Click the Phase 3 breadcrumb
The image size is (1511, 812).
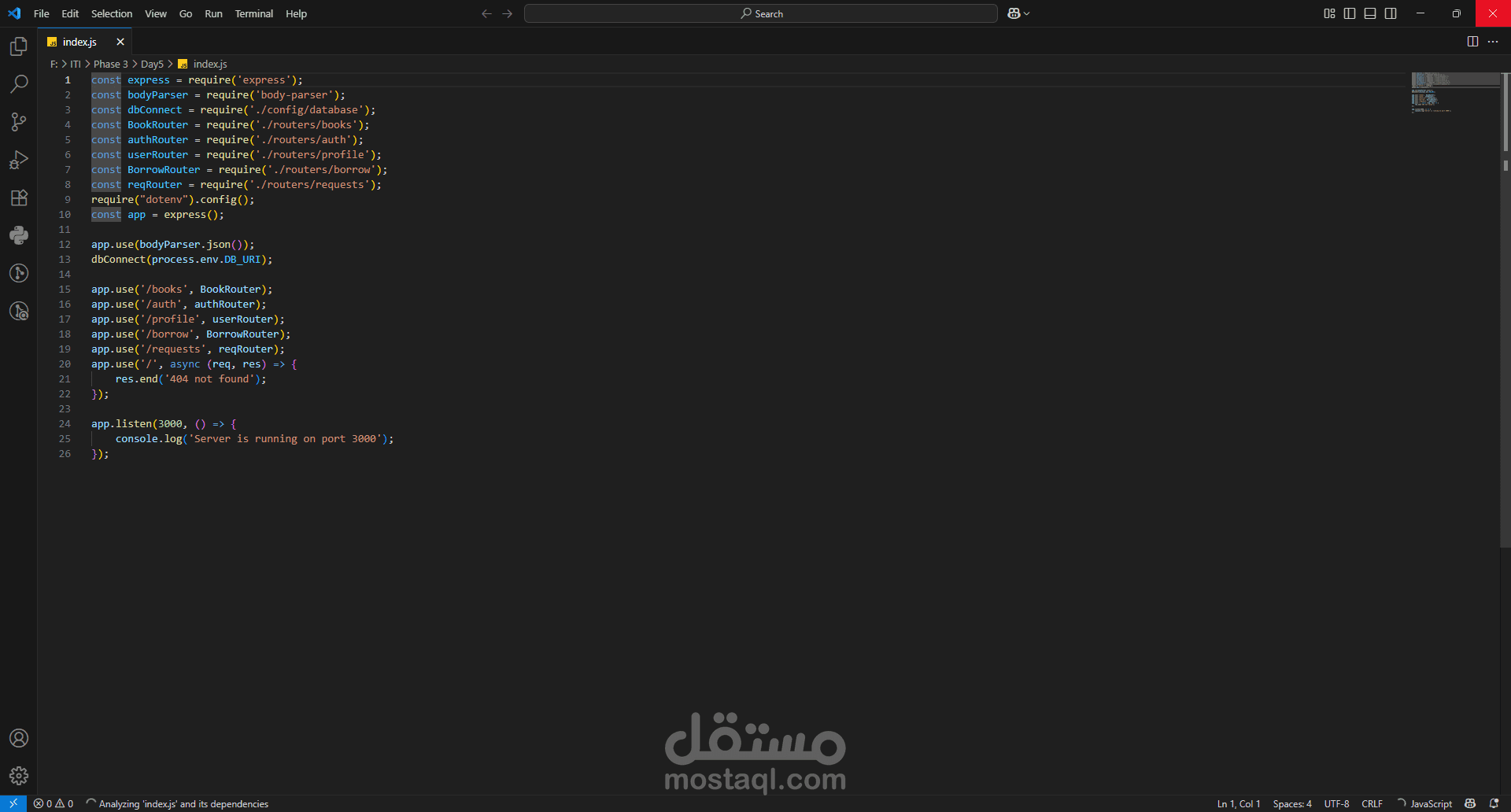[110, 64]
